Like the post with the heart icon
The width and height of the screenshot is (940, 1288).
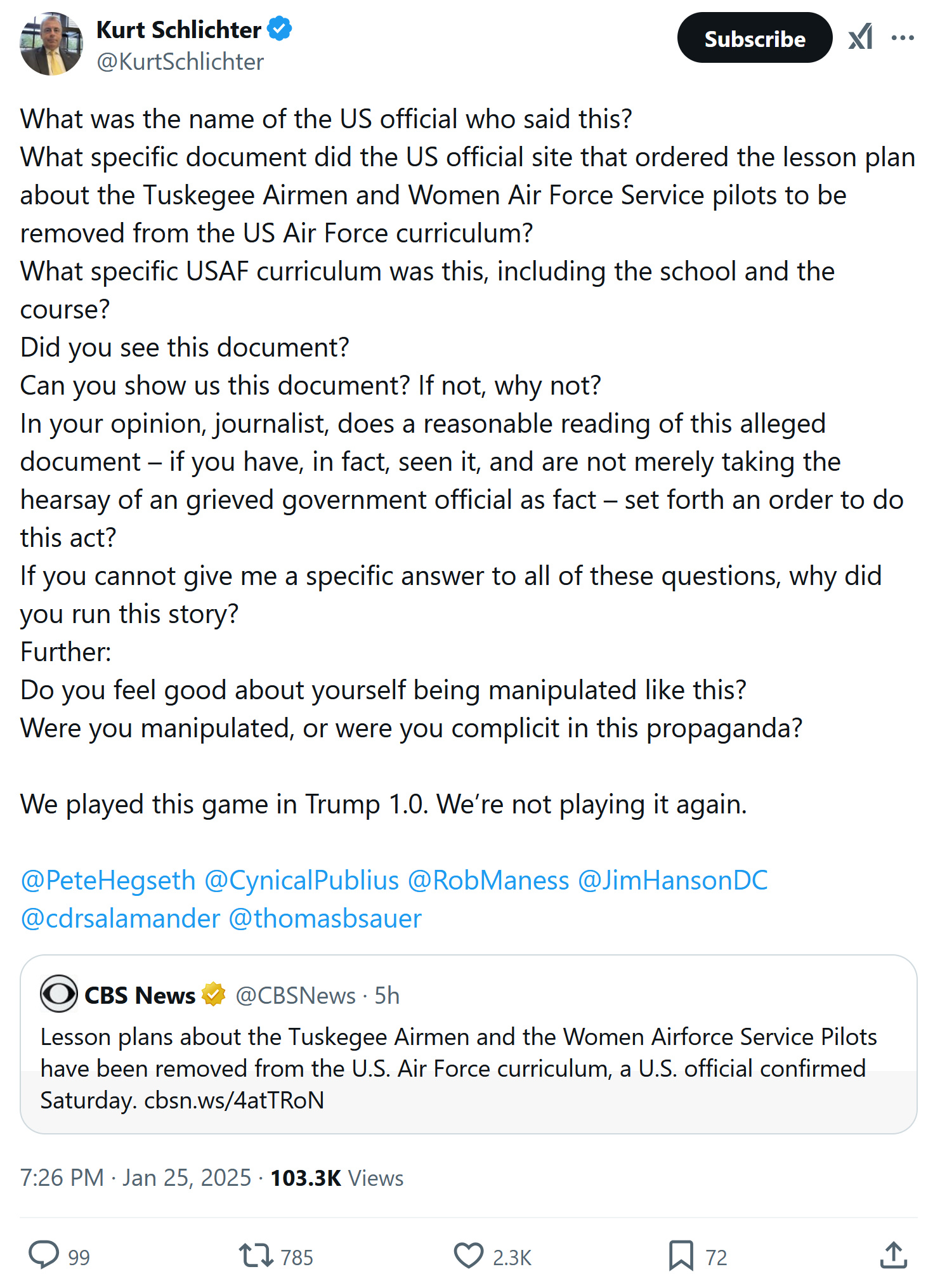pos(469,1255)
